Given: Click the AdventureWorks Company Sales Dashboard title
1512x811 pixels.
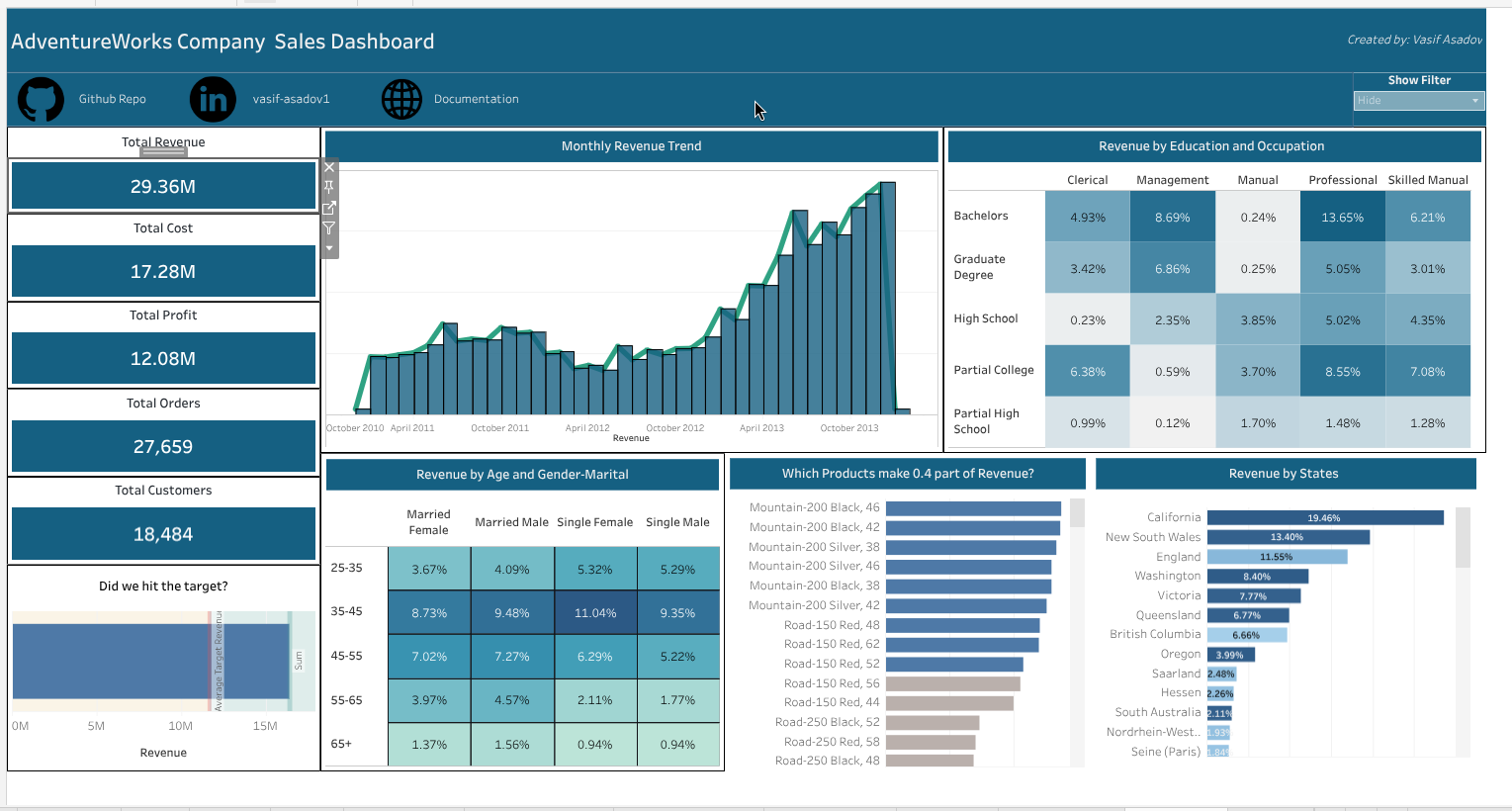Looking at the screenshot, I should click(222, 42).
